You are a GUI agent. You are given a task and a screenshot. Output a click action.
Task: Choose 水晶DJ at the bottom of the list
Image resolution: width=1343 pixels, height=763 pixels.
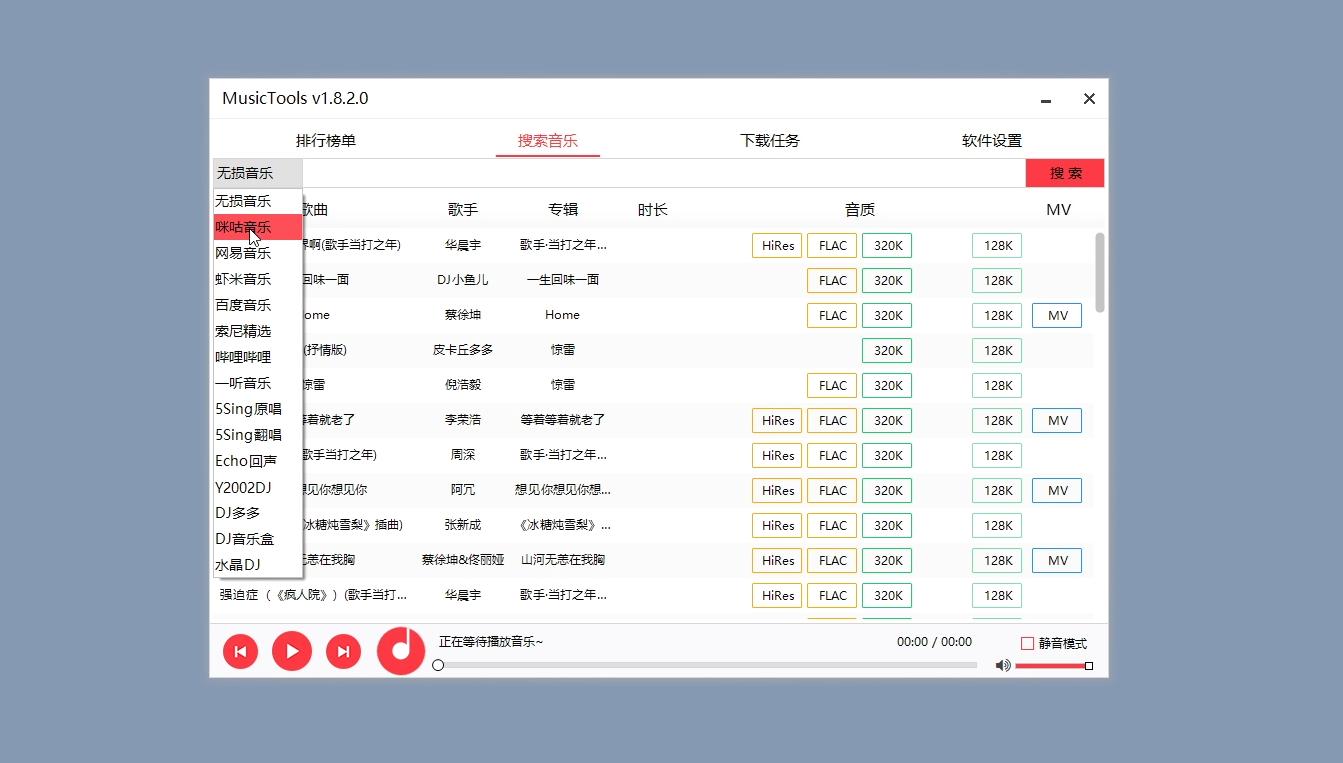click(x=243, y=564)
